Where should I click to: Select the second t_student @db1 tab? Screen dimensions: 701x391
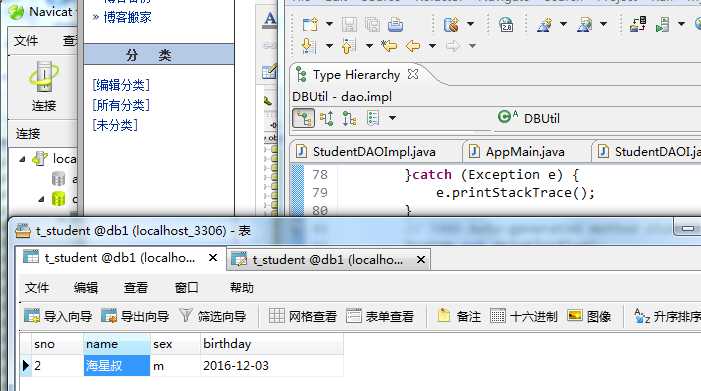point(327,260)
